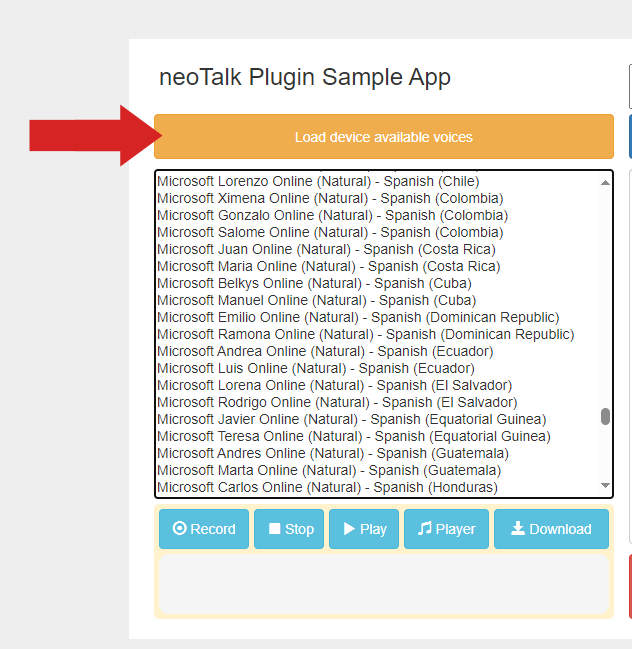Click the Download button

[551, 529]
